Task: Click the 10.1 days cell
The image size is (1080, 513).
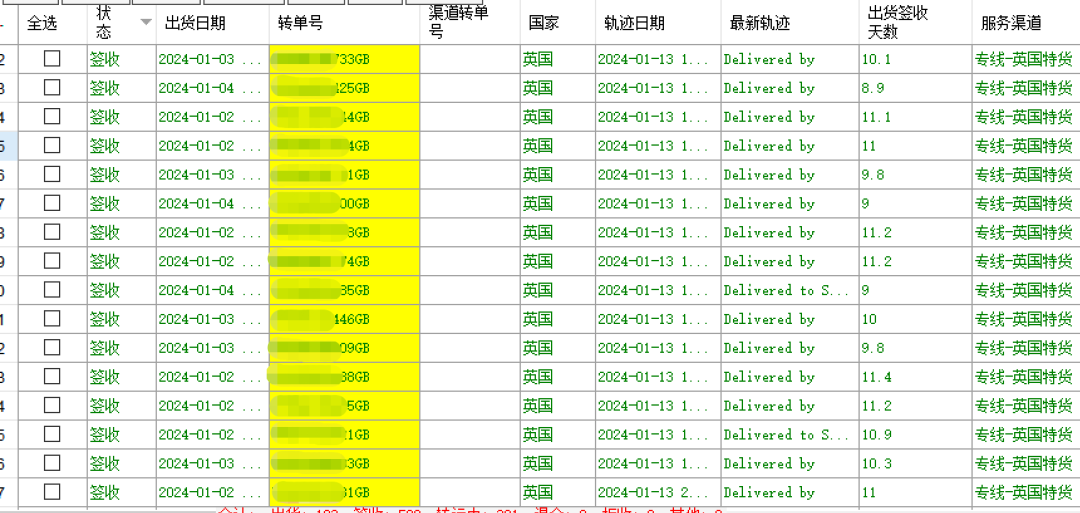Action: 915,59
